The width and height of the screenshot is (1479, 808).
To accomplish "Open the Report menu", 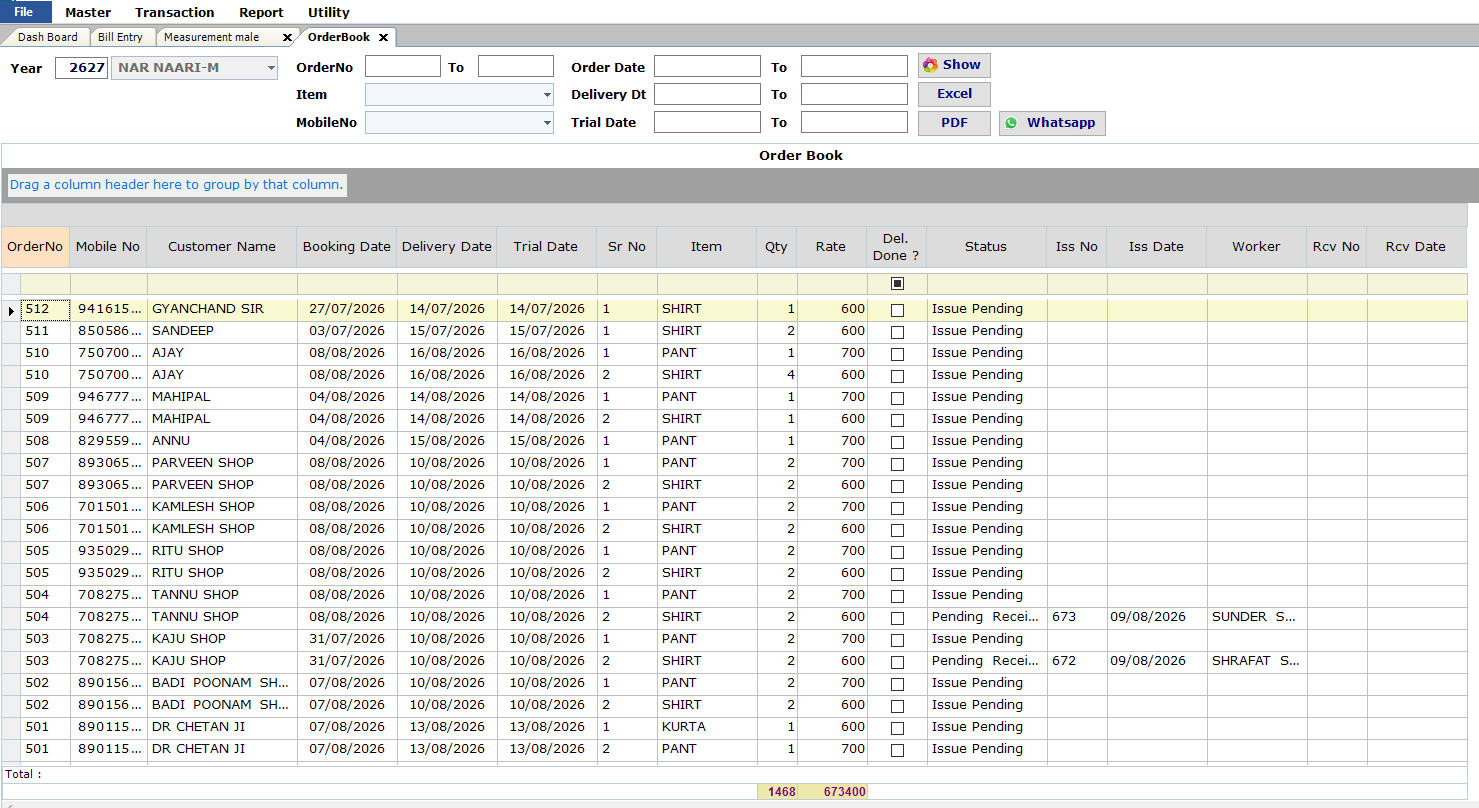I will pyautogui.click(x=261, y=12).
